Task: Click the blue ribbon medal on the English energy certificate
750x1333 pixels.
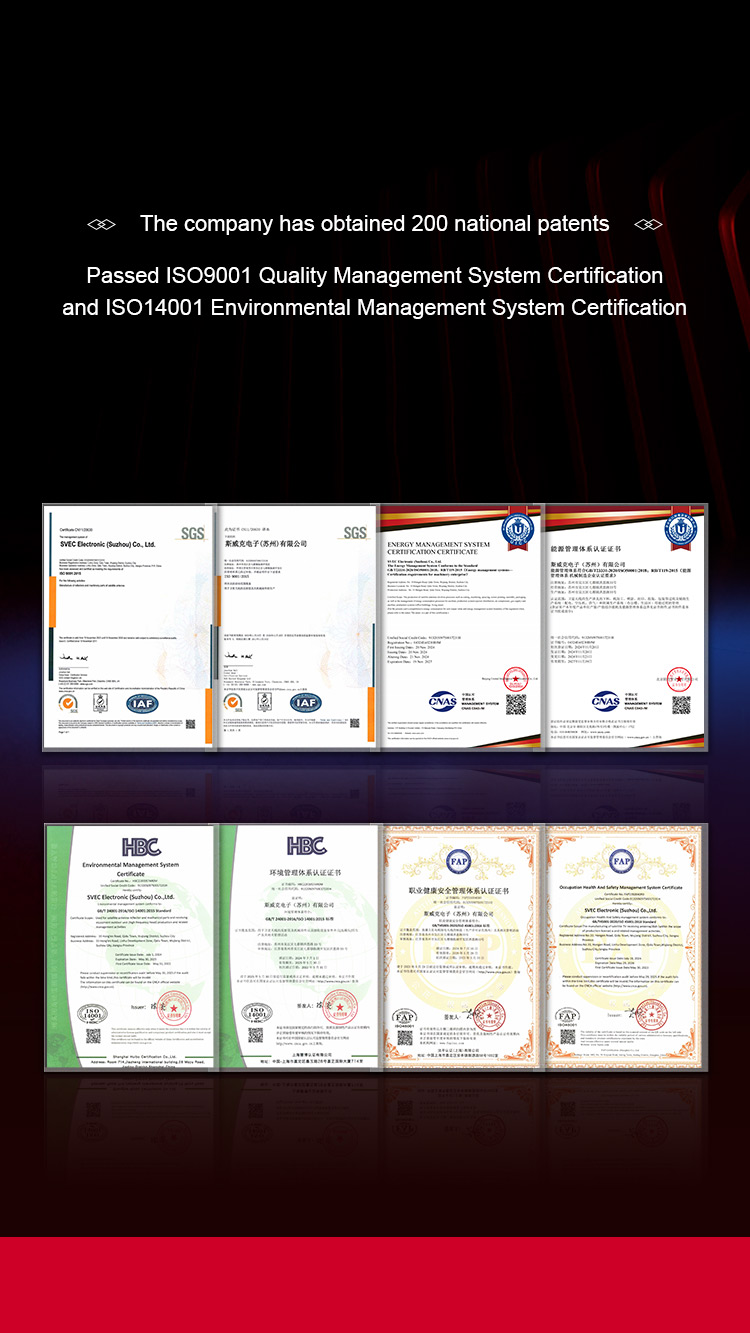Action: [517, 528]
